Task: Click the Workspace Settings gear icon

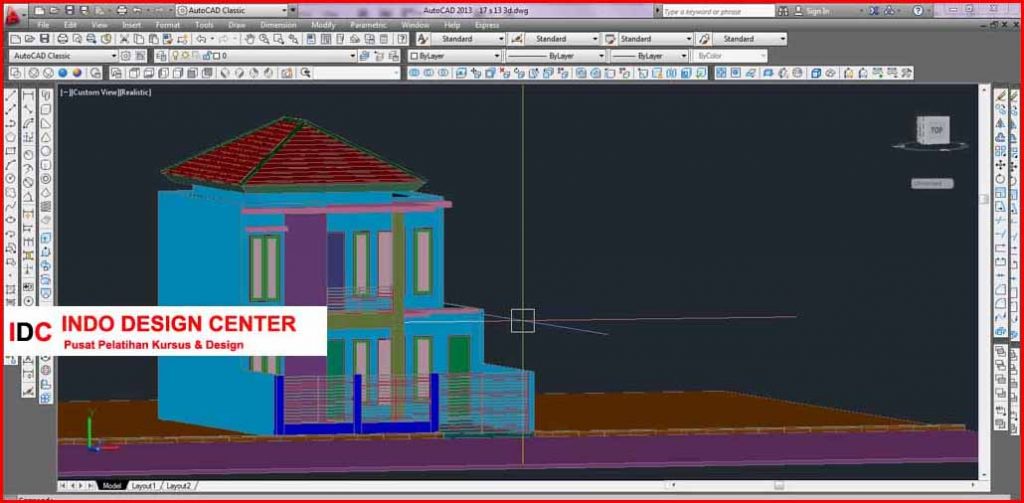Action: pyautogui.click(x=126, y=56)
